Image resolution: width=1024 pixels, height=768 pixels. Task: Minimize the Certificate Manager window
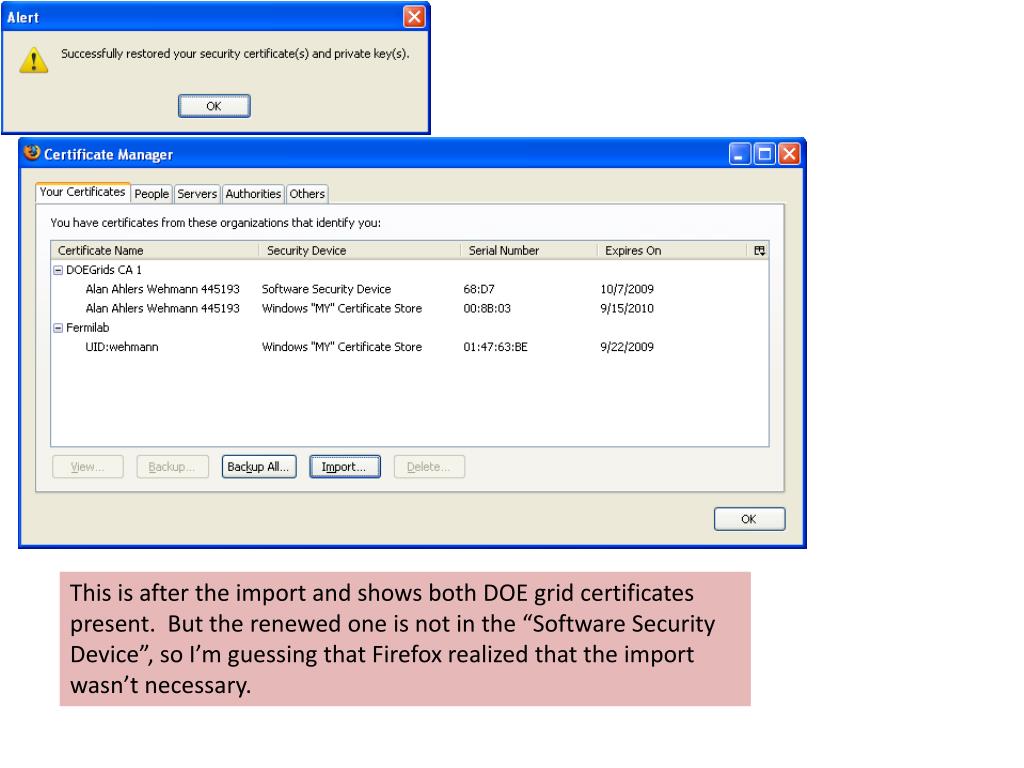point(739,155)
